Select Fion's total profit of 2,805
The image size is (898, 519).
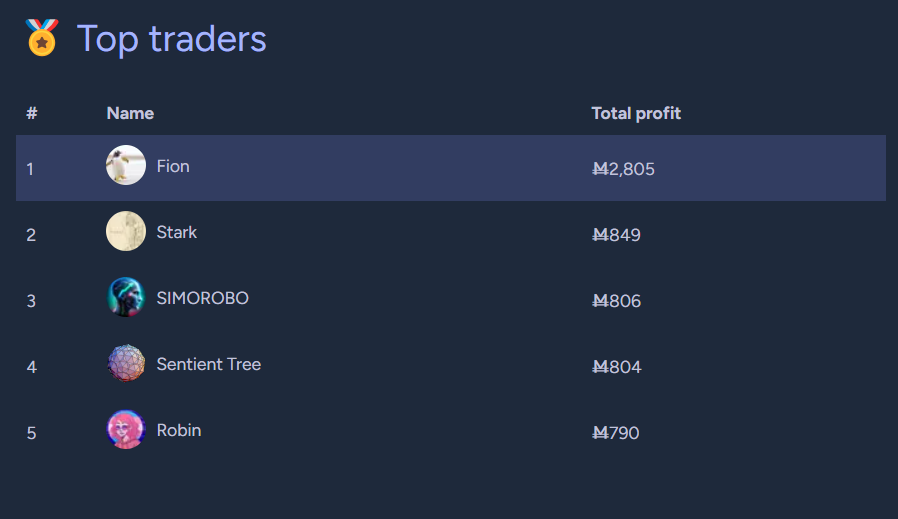click(x=623, y=169)
